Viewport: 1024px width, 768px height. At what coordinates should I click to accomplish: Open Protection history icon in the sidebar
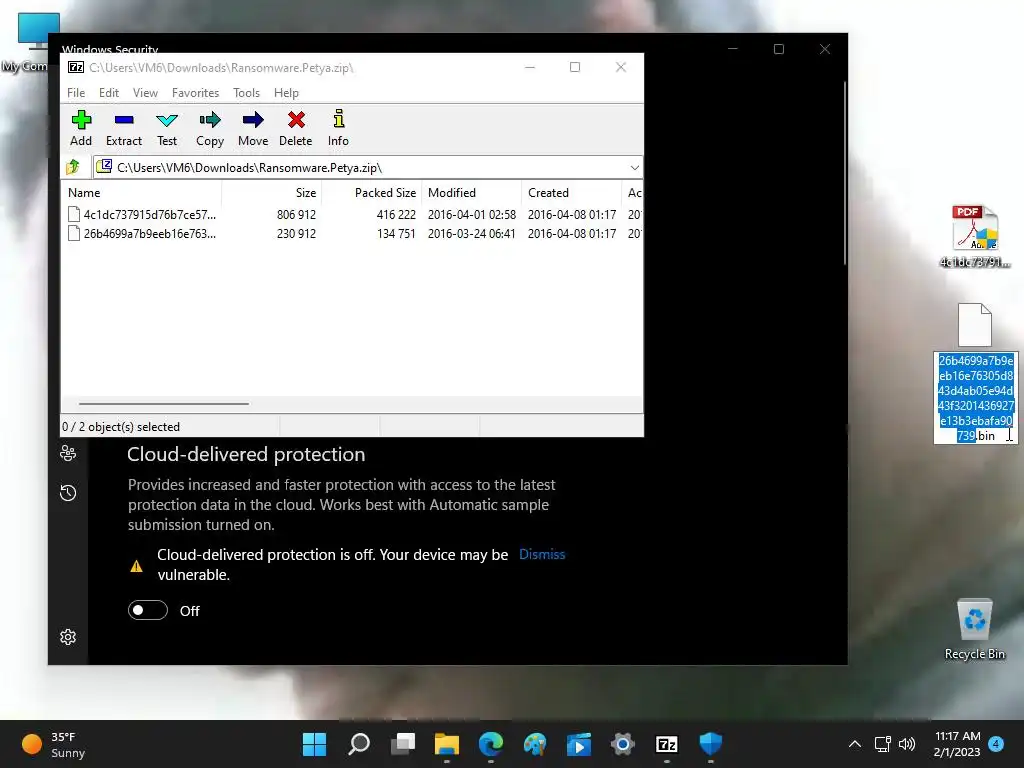tap(68, 492)
